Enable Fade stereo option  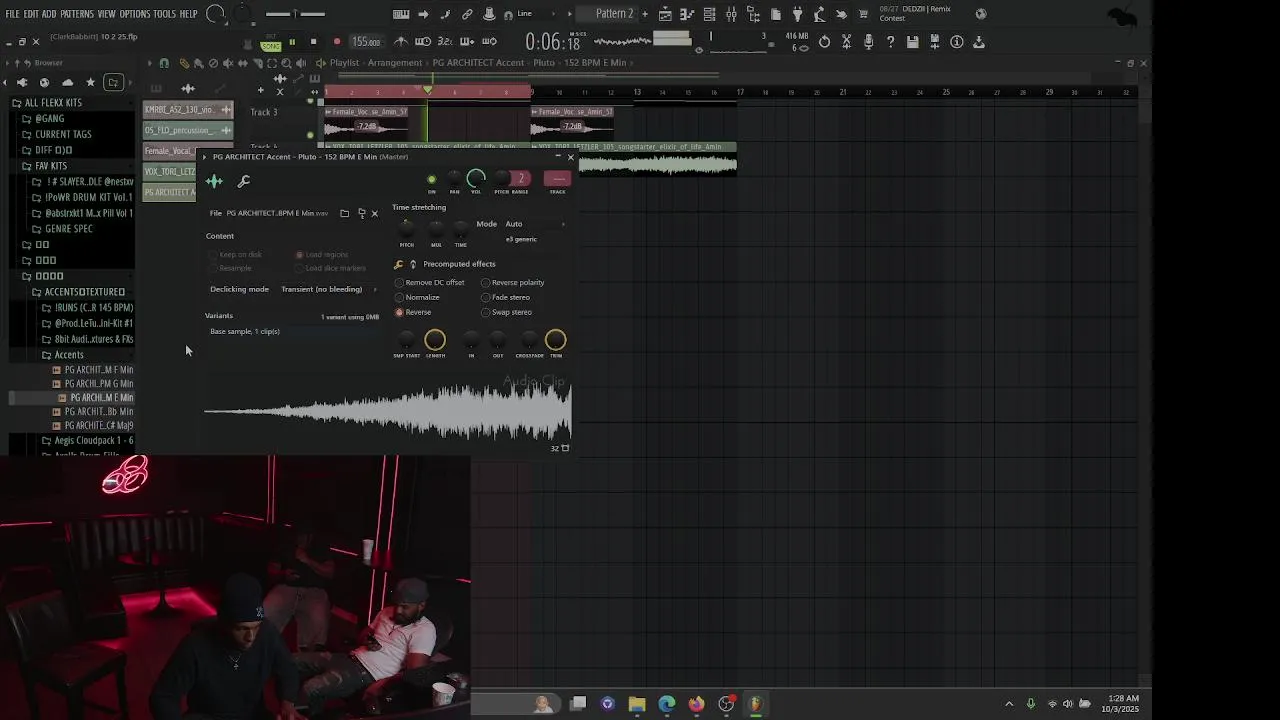coord(506,297)
